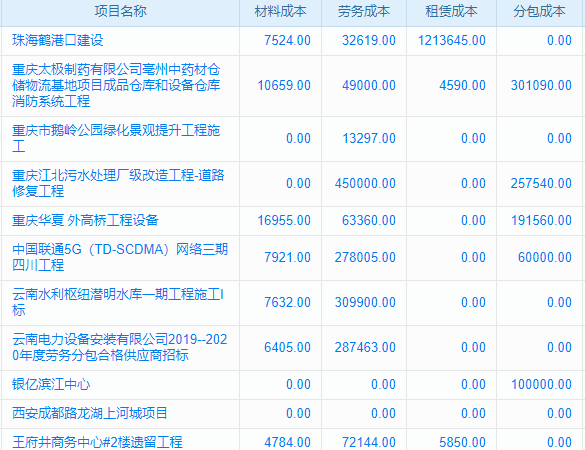
Task: Click the 项目名称 column header
Action: pyautogui.click(x=120, y=11)
